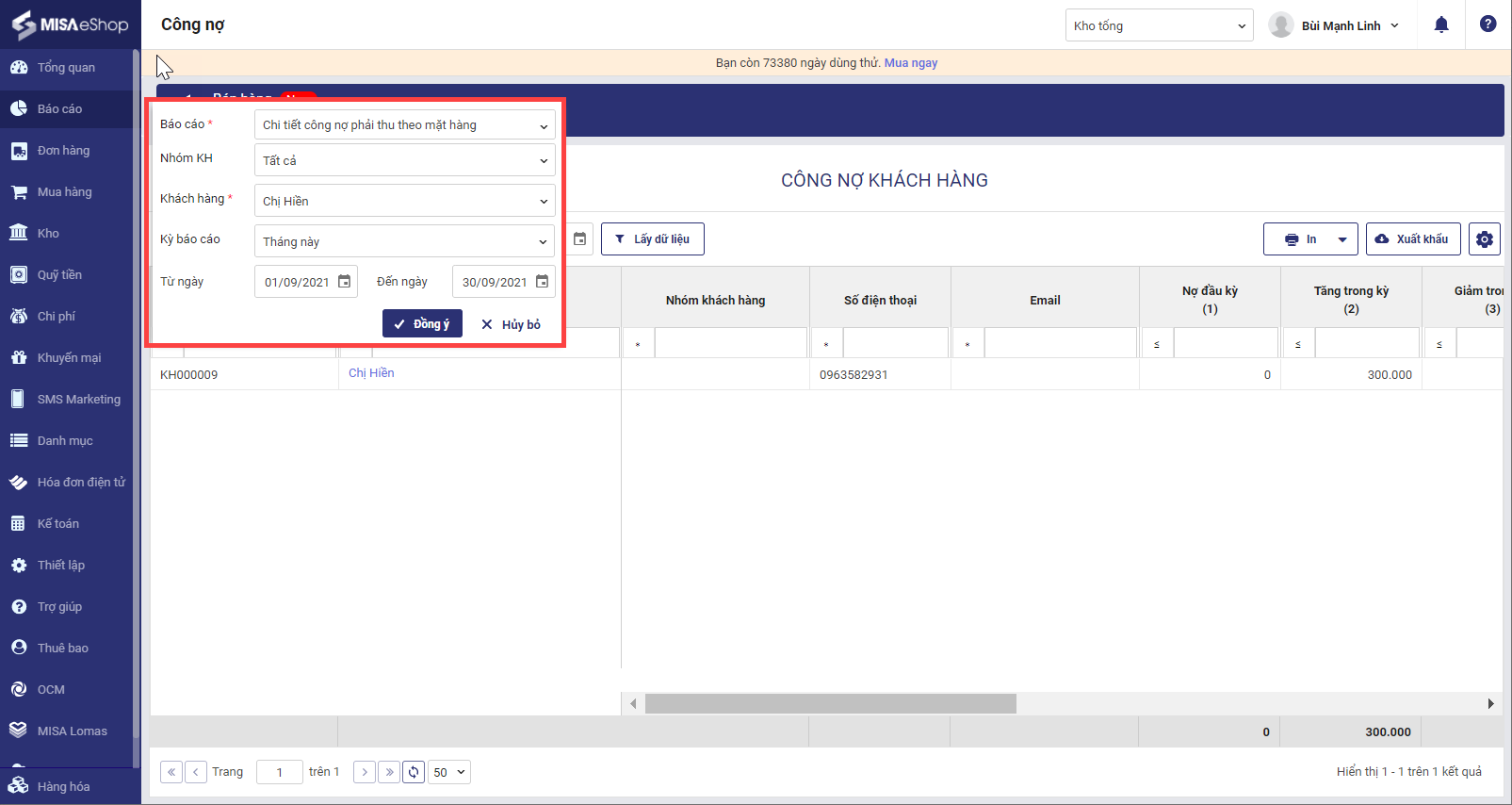Click the Xuất khẩu export button
This screenshot has height=805, width=1512.
pyautogui.click(x=1413, y=239)
